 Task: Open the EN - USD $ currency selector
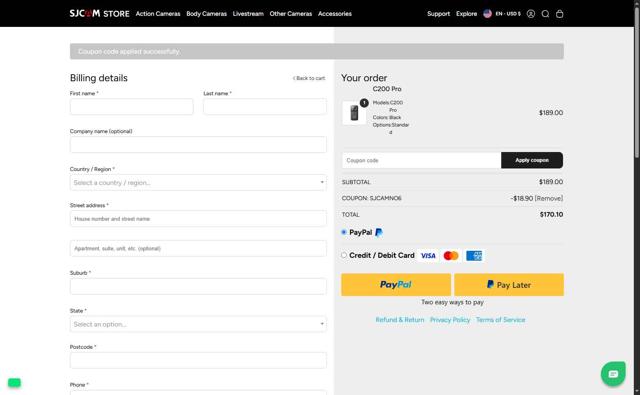(508, 13)
